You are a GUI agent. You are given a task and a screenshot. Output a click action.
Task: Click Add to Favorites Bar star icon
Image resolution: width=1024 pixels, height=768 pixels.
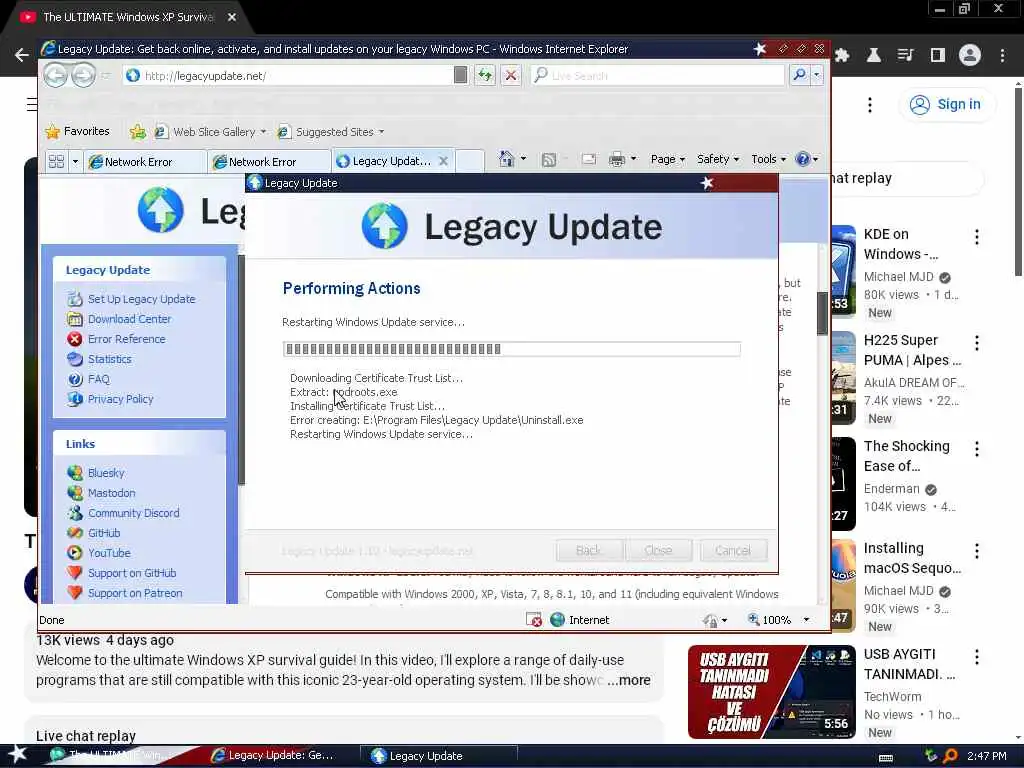tap(137, 132)
